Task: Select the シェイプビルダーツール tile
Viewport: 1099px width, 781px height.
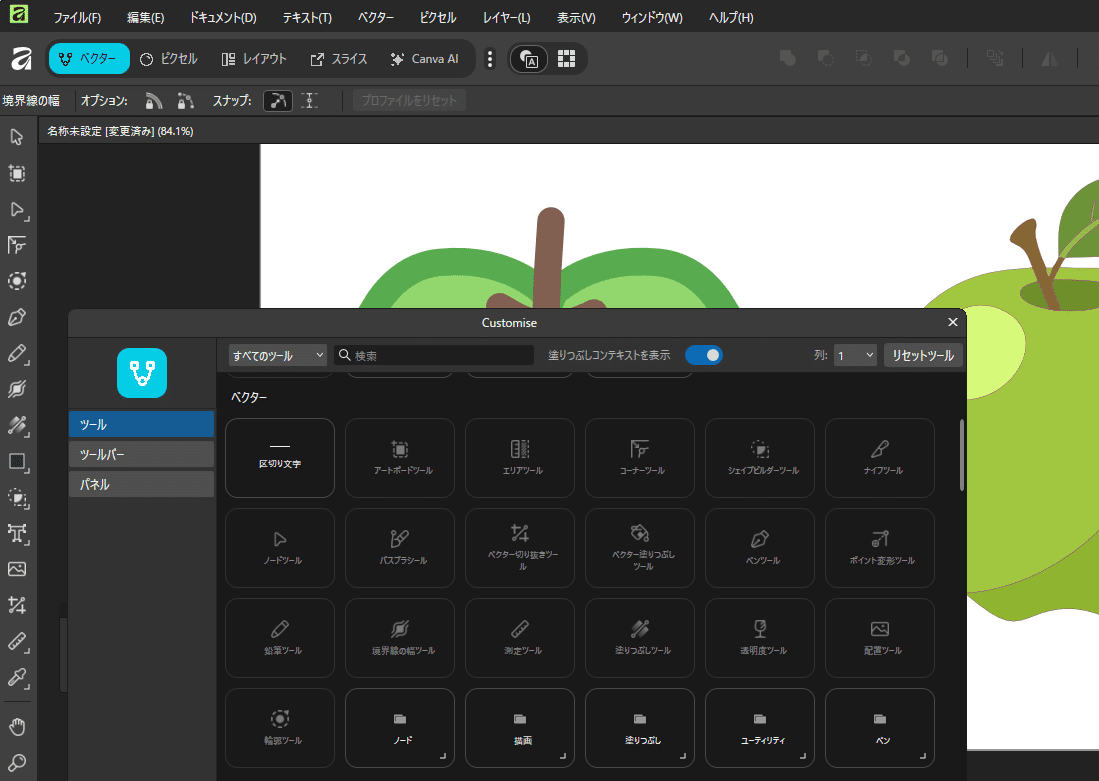Action: pyautogui.click(x=760, y=458)
